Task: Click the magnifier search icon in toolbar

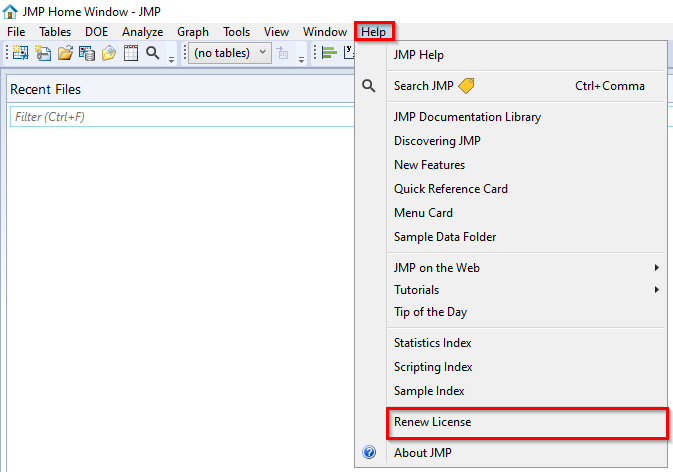Action: pos(153,53)
